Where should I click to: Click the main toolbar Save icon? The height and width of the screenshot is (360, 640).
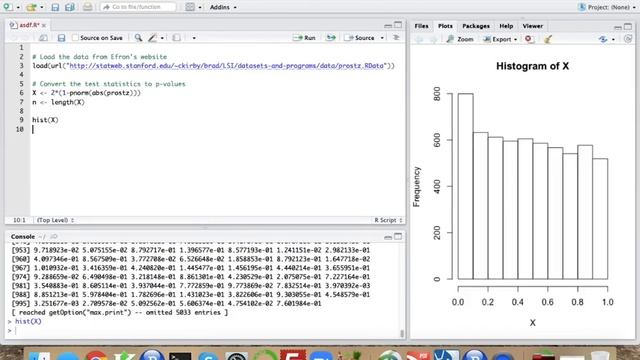click(55, 7)
